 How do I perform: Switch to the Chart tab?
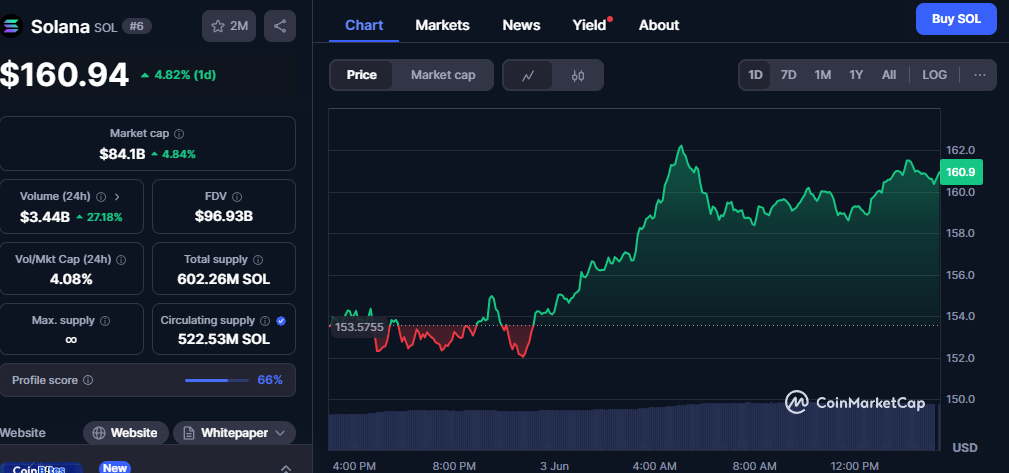[364, 25]
